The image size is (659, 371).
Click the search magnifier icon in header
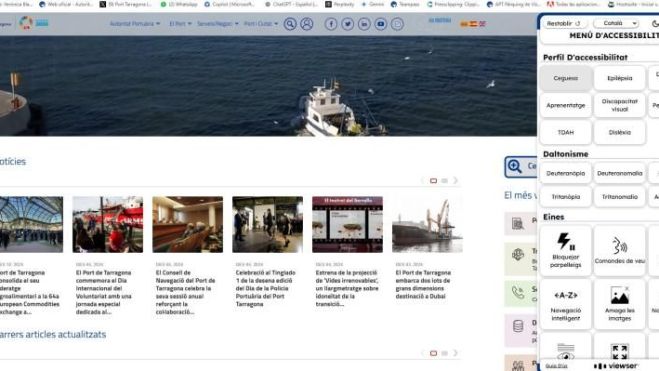point(290,24)
